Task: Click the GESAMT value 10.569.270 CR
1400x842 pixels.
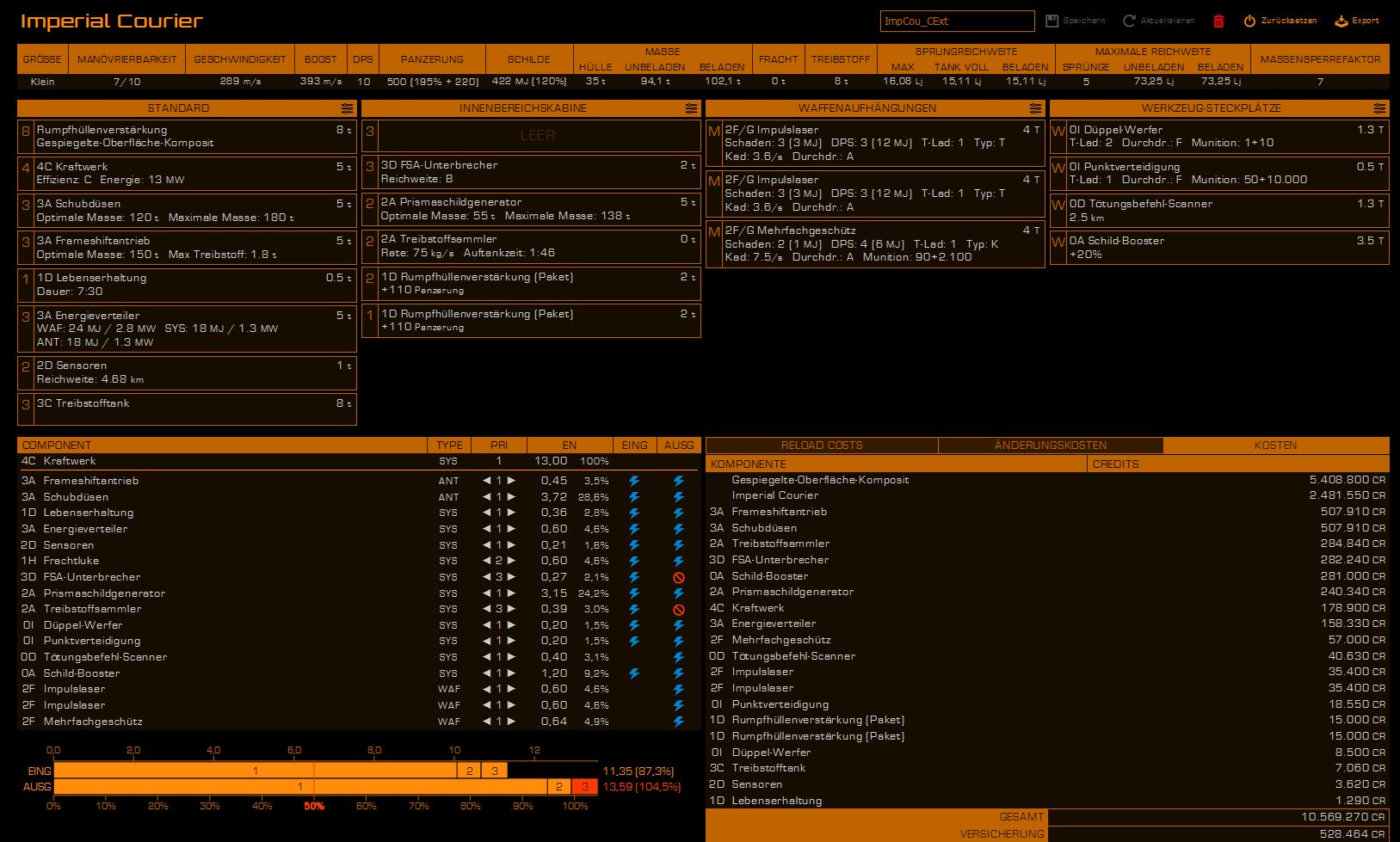Action: [x=1342, y=817]
